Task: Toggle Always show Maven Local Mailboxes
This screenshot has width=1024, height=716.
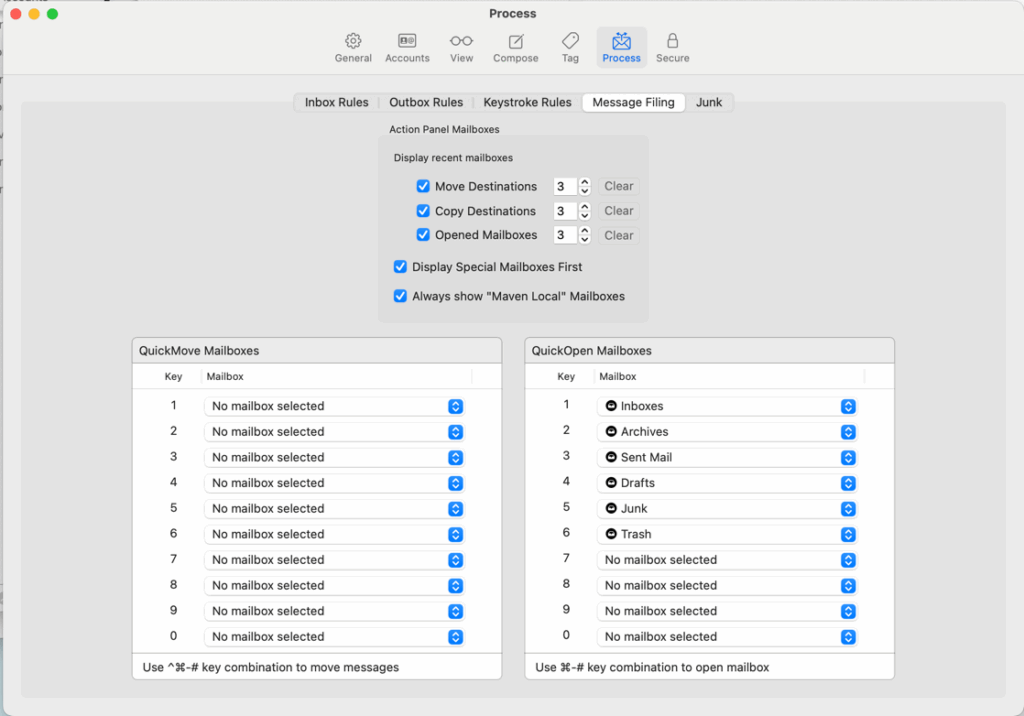Action: [400, 296]
